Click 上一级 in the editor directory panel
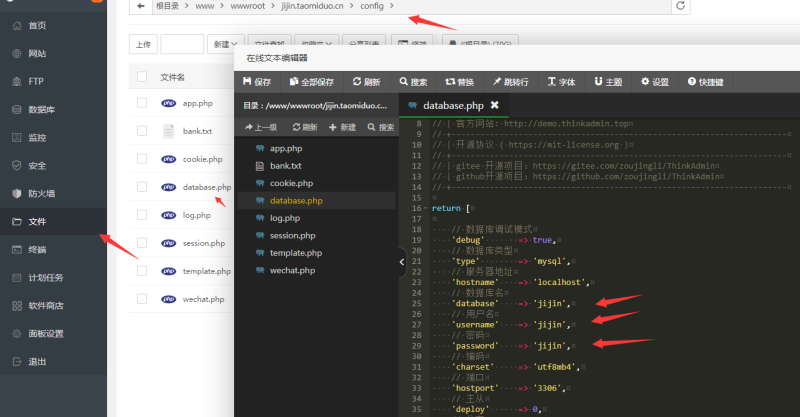The width and height of the screenshot is (800, 417). point(261,127)
